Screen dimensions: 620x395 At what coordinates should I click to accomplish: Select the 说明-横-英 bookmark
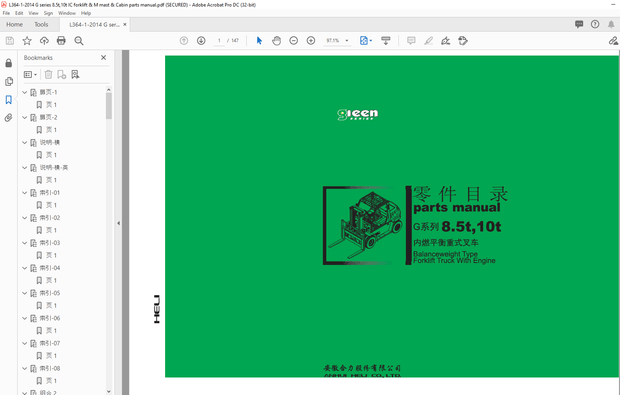[x=54, y=168]
